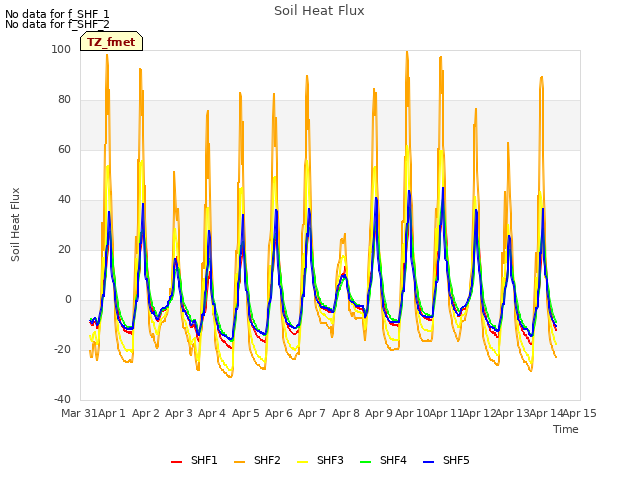The height and width of the screenshot is (480, 640).
Task: Click the Apr 14 x-axis tick label
Action: point(546,413)
